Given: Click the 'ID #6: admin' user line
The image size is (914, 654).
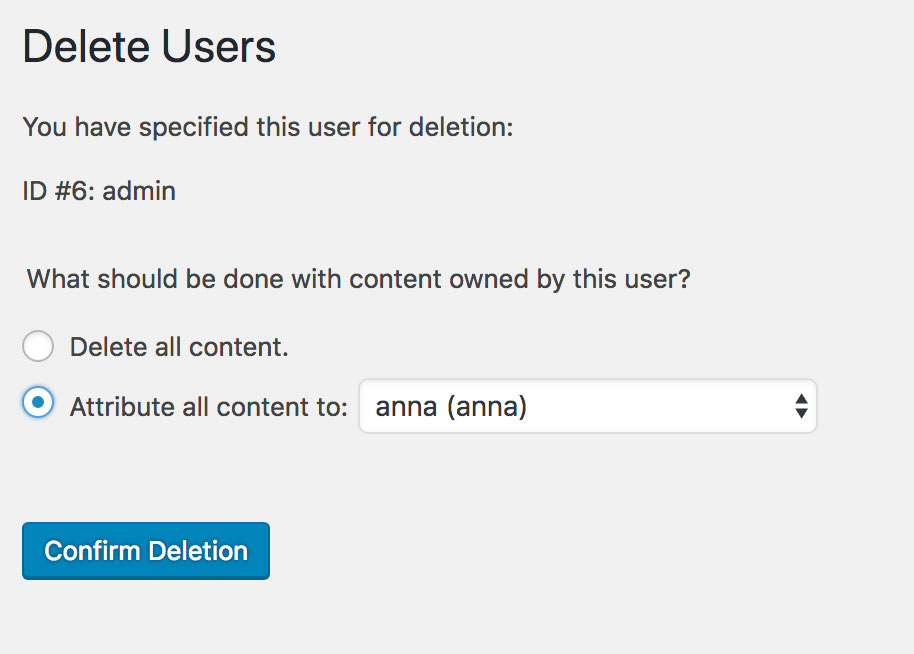Looking at the screenshot, I should [99, 191].
